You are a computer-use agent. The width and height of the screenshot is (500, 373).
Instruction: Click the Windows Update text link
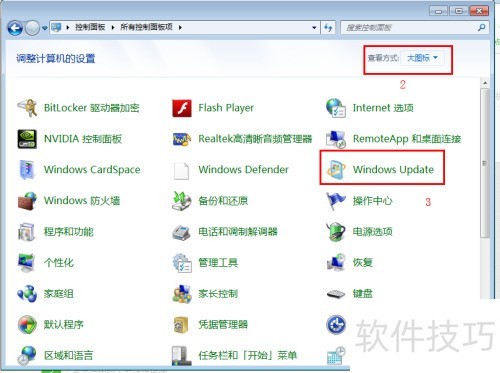393,169
